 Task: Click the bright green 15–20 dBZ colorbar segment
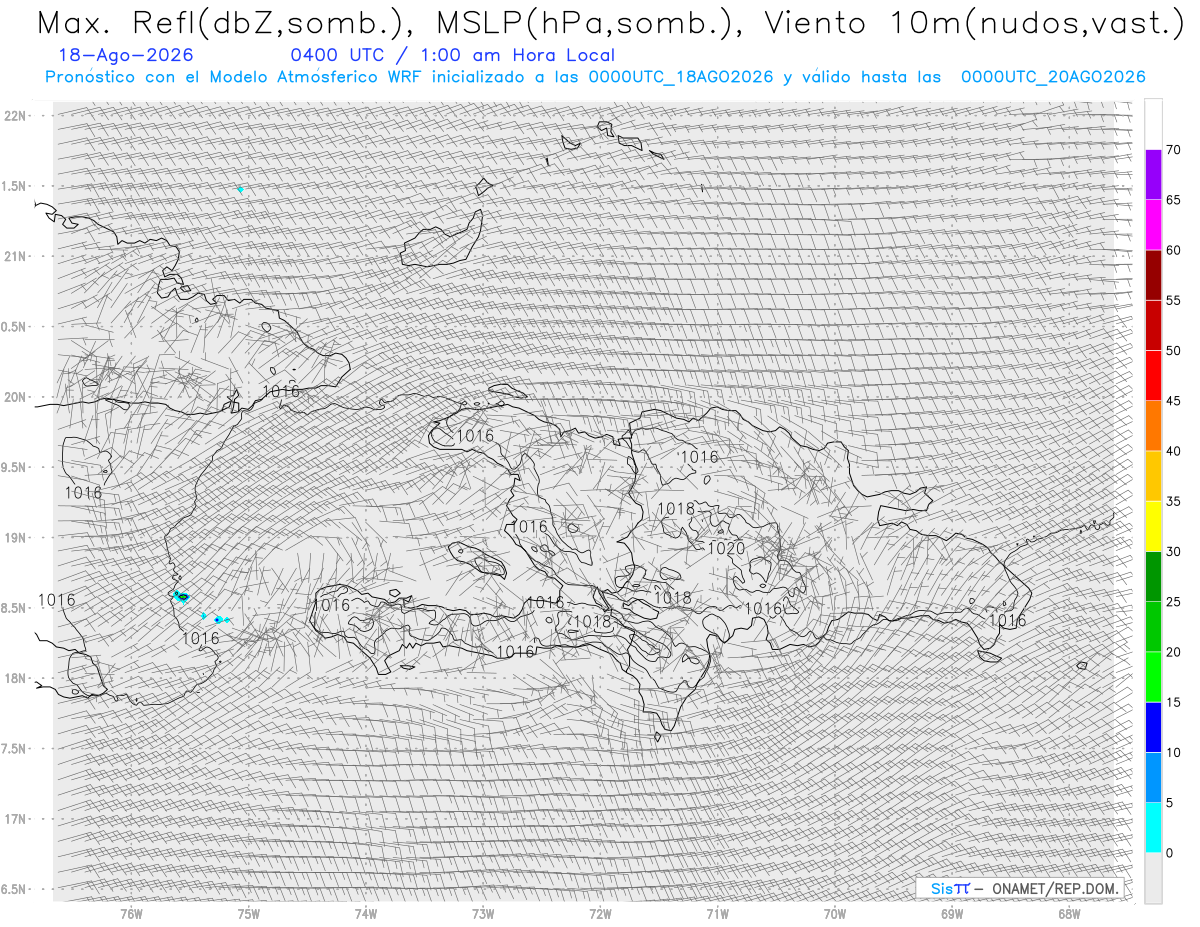(1153, 677)
